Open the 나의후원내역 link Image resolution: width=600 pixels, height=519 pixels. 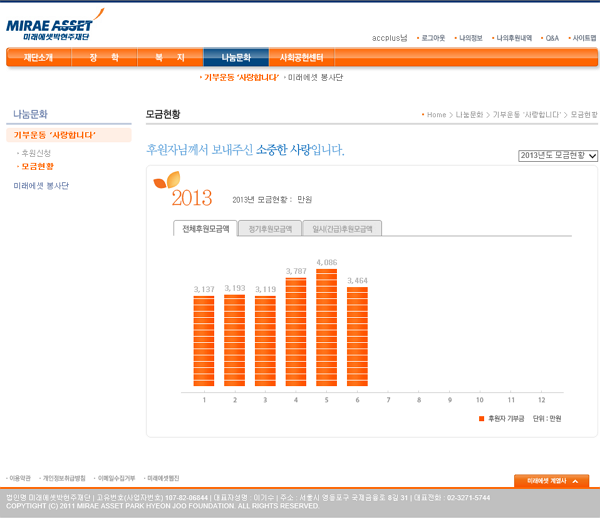[x=514, y=38]
